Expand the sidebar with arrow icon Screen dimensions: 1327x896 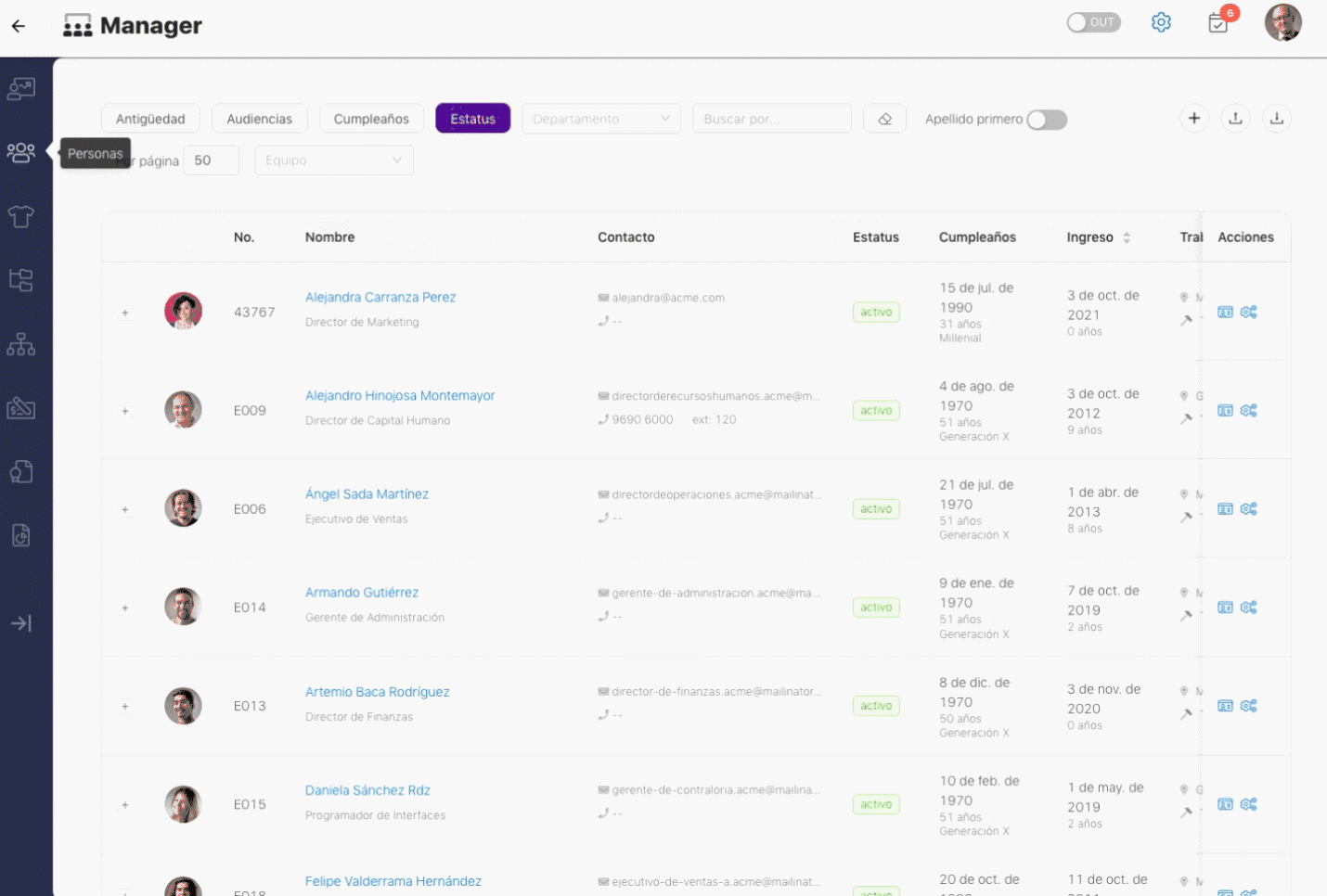point(20,623)
